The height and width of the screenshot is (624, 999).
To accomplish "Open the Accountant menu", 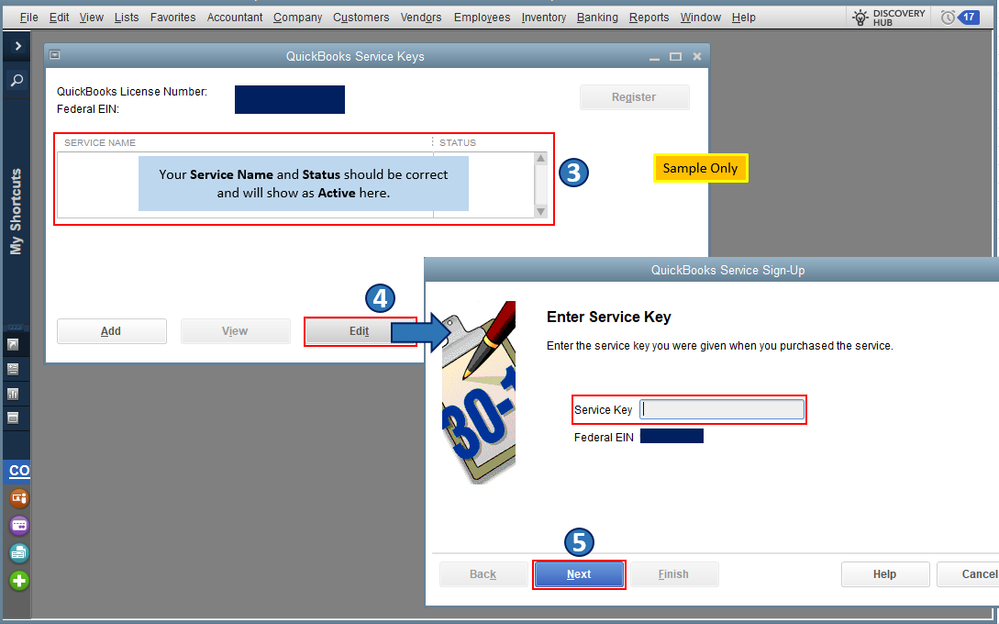I will point(234,17).
